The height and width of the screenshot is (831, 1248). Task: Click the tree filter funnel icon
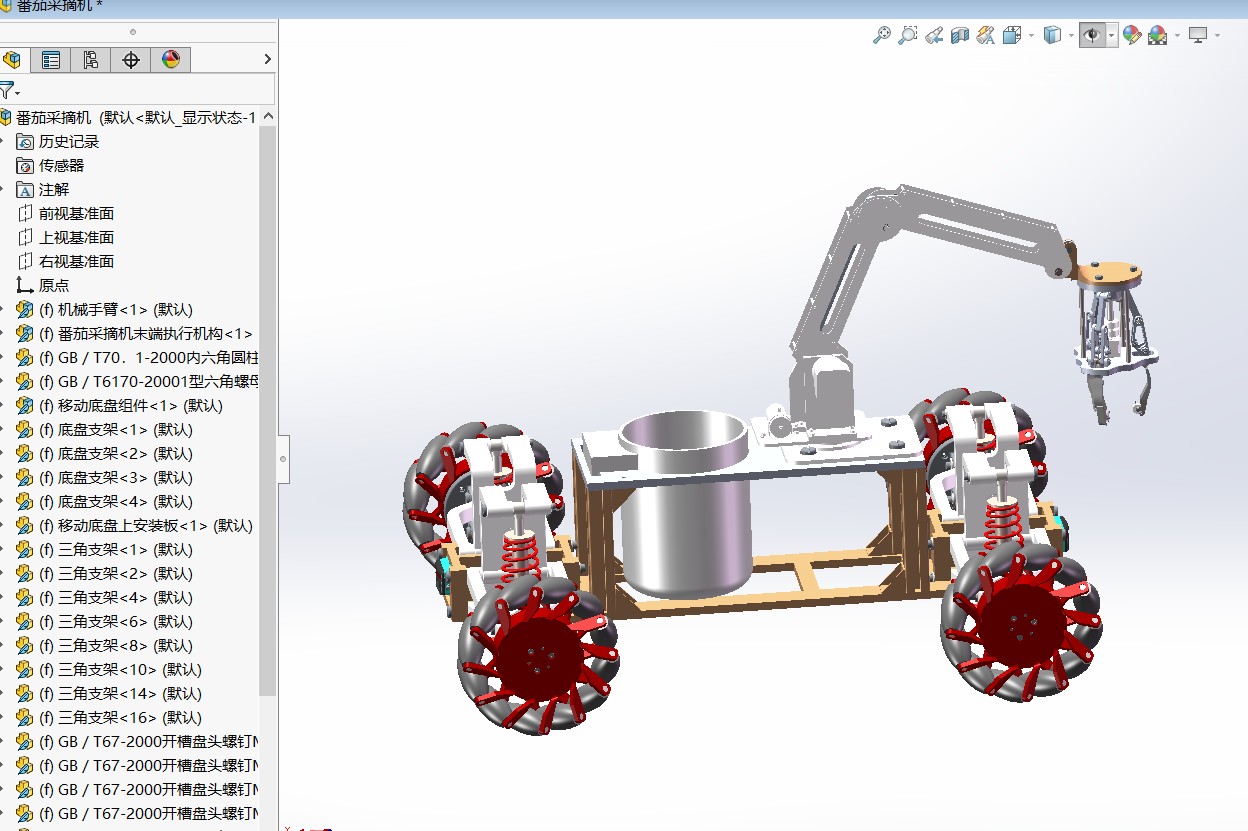(x=7, y=90)
